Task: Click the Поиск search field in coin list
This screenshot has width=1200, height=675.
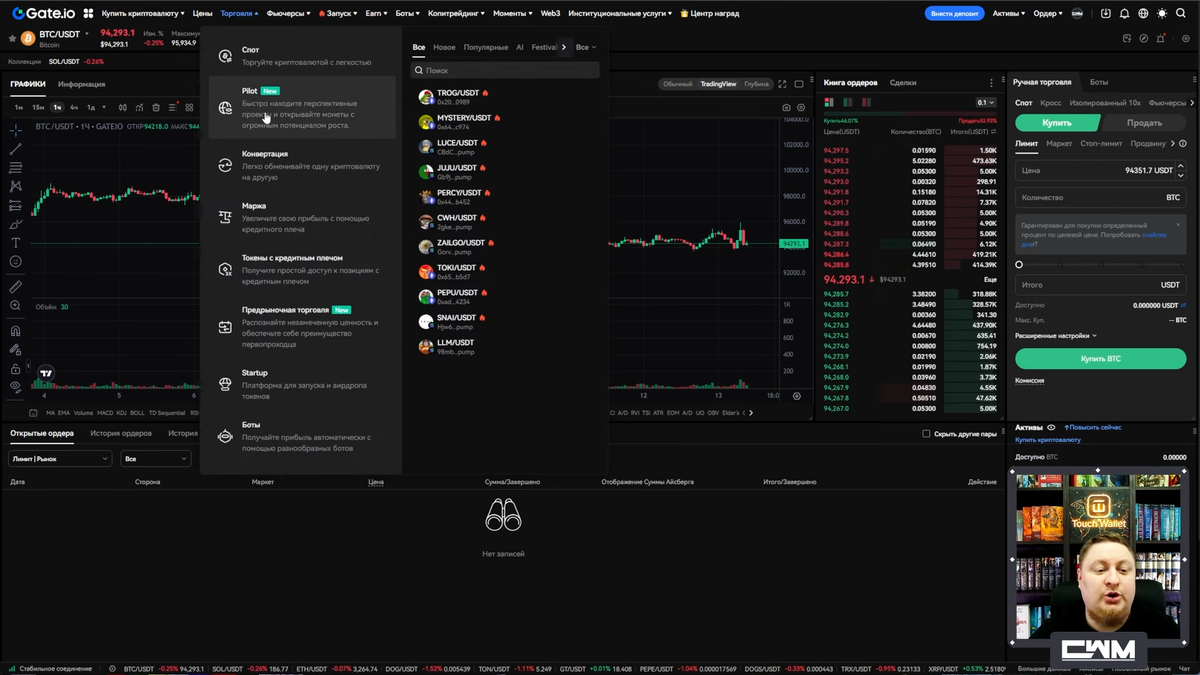Action: click(x=507, y=71)
